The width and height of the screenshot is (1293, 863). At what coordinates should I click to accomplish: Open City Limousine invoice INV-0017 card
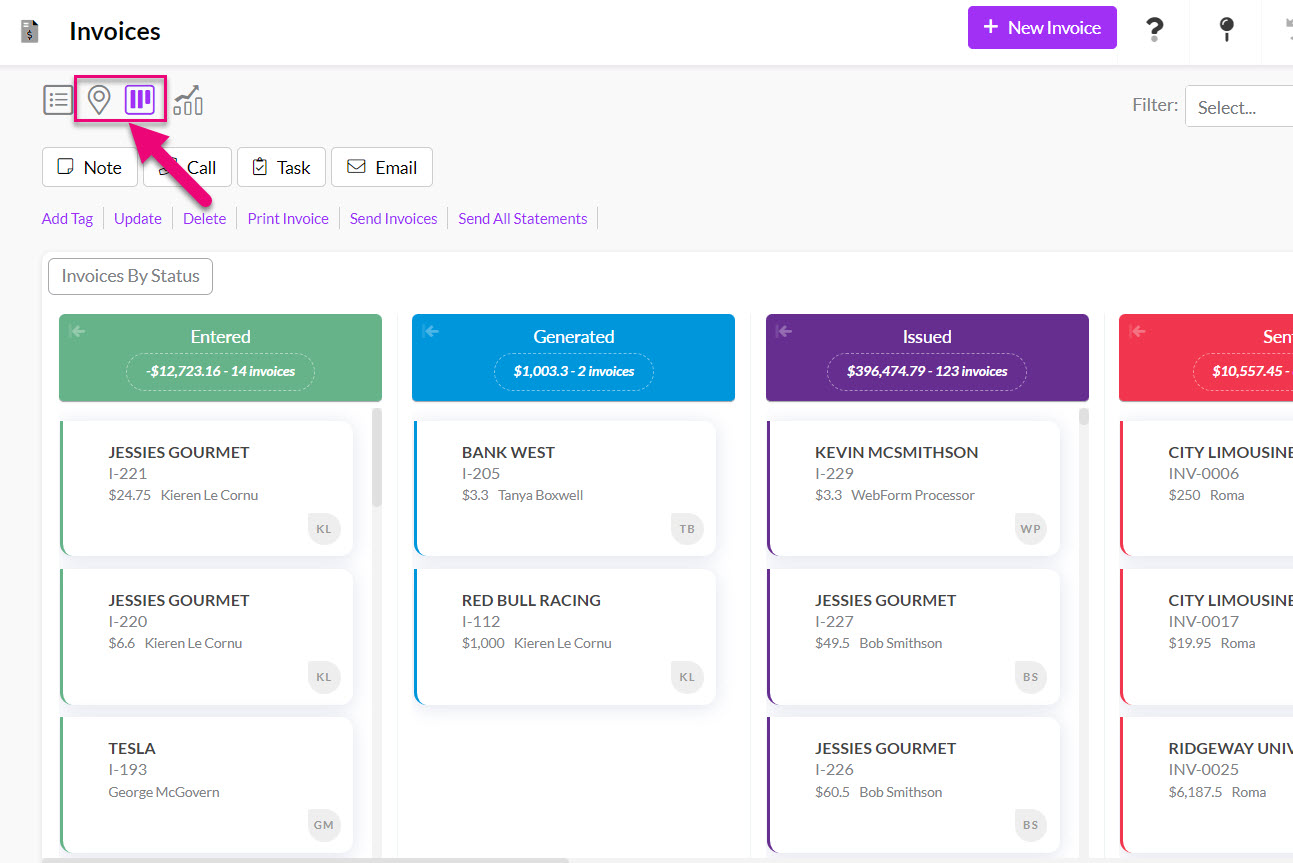[x=1207, y=636]
